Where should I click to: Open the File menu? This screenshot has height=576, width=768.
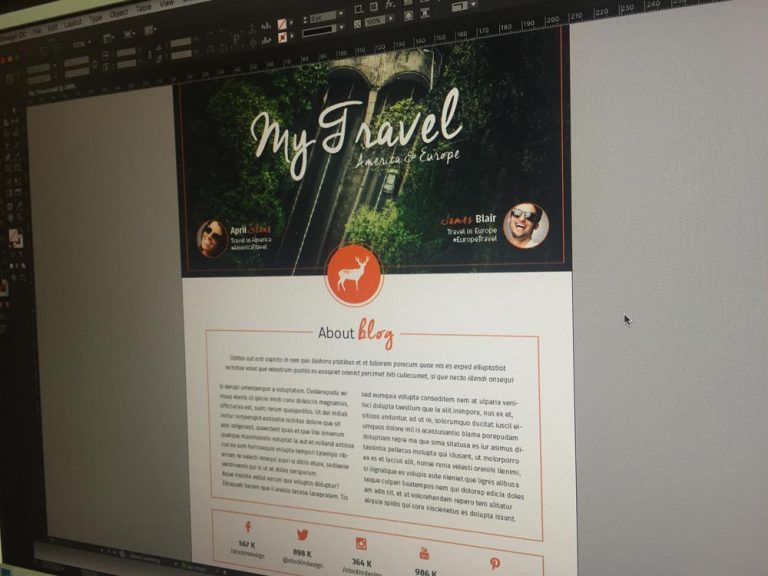(37, 31)
